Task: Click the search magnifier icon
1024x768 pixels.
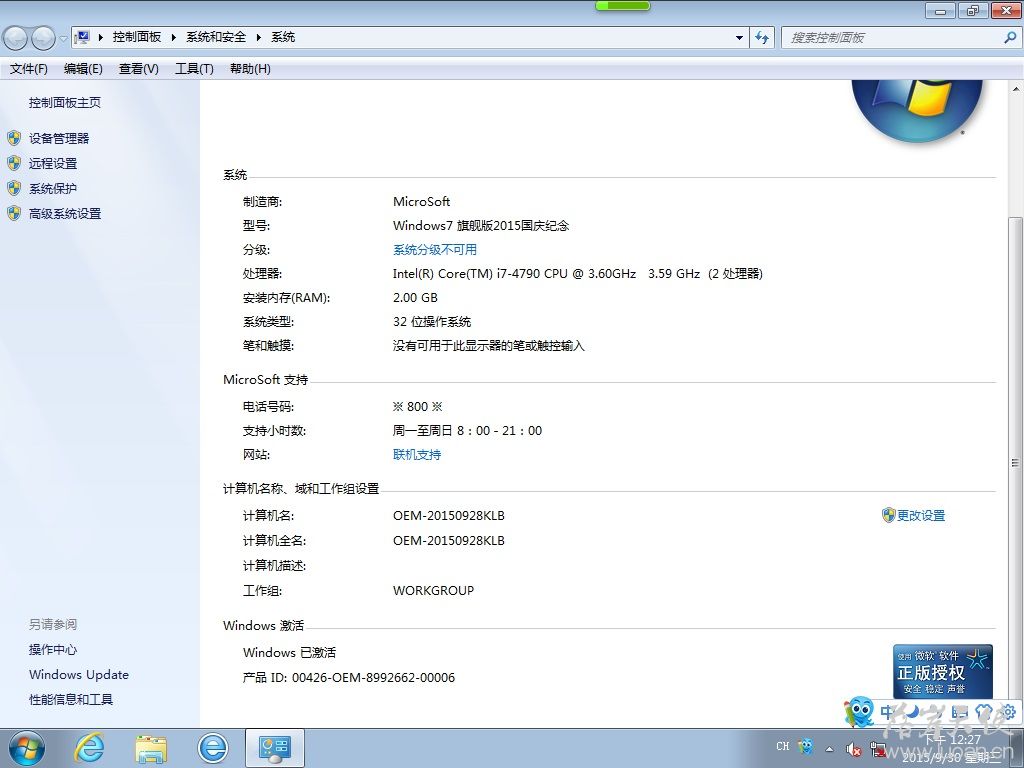Action: [1010, 38]
